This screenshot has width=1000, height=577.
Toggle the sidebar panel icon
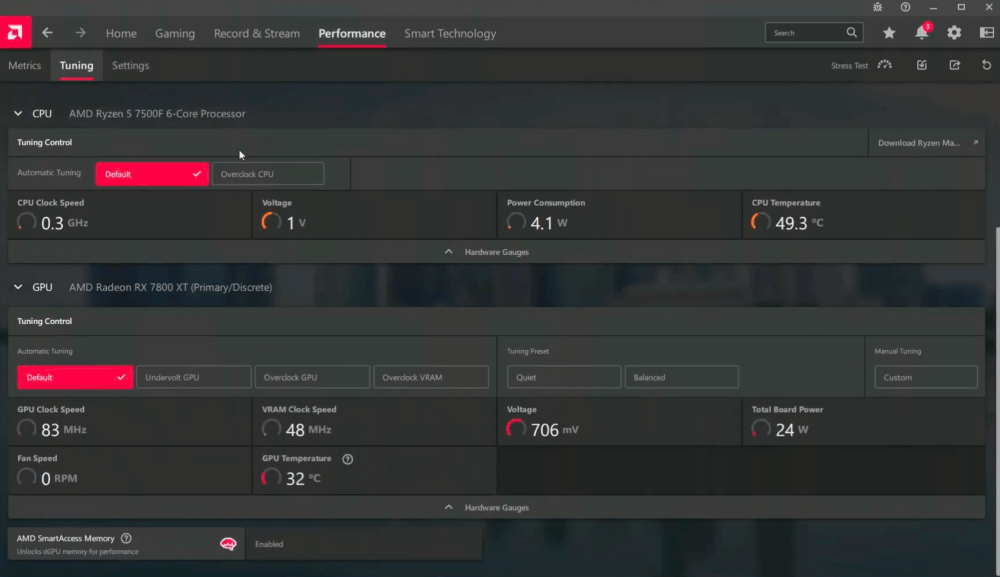pyautogui.click(x=987, y=33)
